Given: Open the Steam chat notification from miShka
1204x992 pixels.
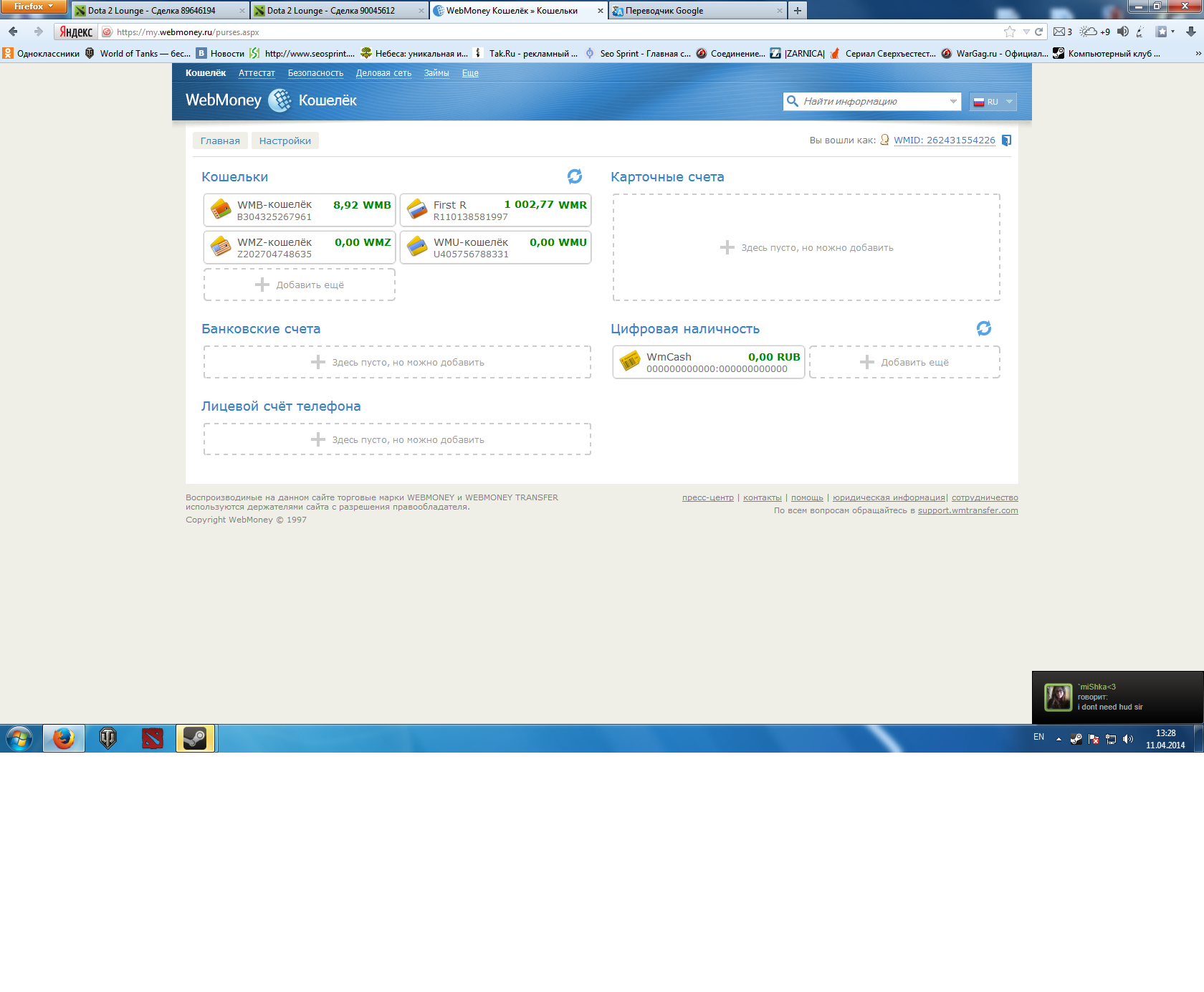Looking at the screenshot, I should [1118, 697].
